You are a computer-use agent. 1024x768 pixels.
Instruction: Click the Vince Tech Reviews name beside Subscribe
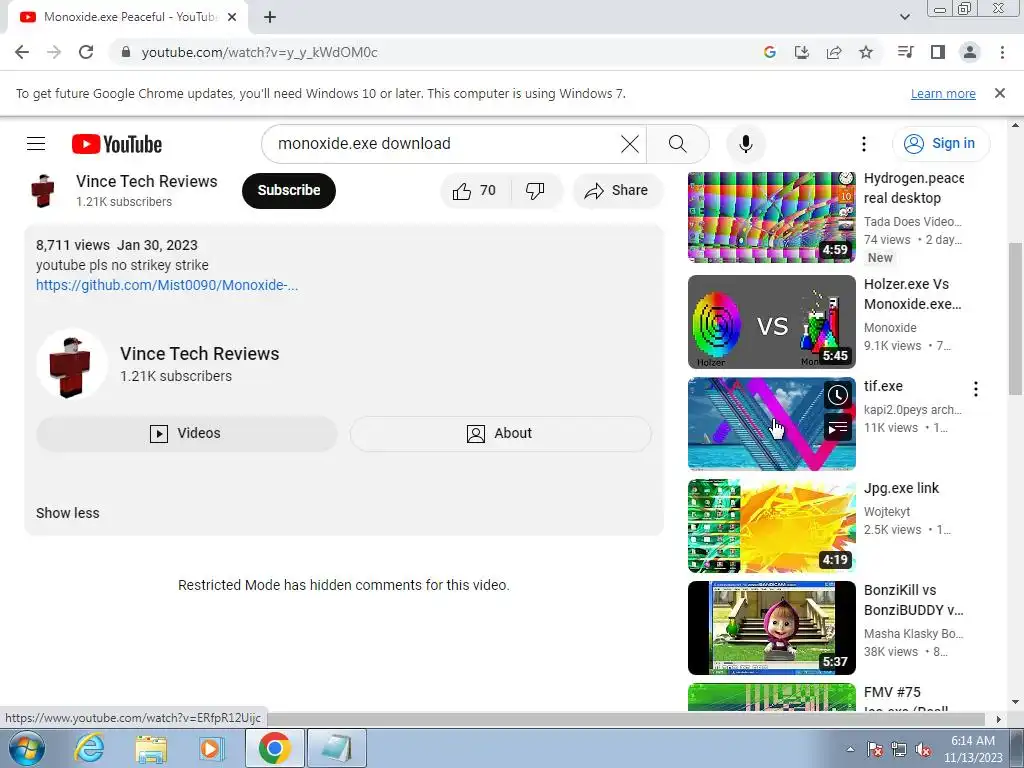[147, 182]
